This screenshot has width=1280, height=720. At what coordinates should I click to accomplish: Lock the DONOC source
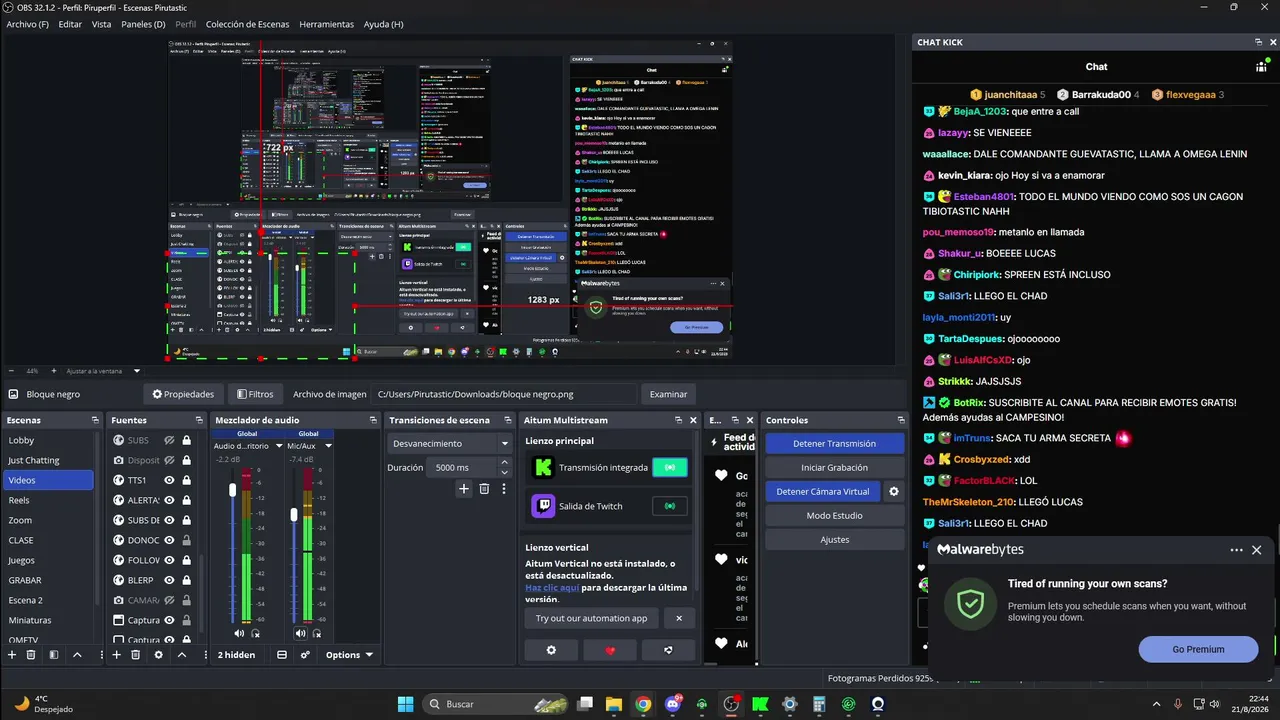186,540
